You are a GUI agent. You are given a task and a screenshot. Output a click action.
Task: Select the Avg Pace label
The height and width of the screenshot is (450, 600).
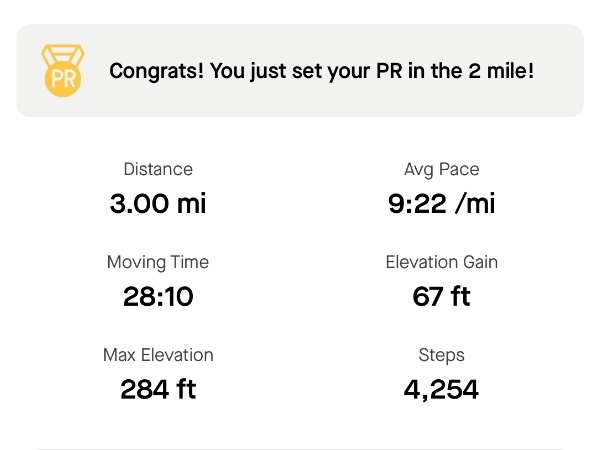coord(442,170)
